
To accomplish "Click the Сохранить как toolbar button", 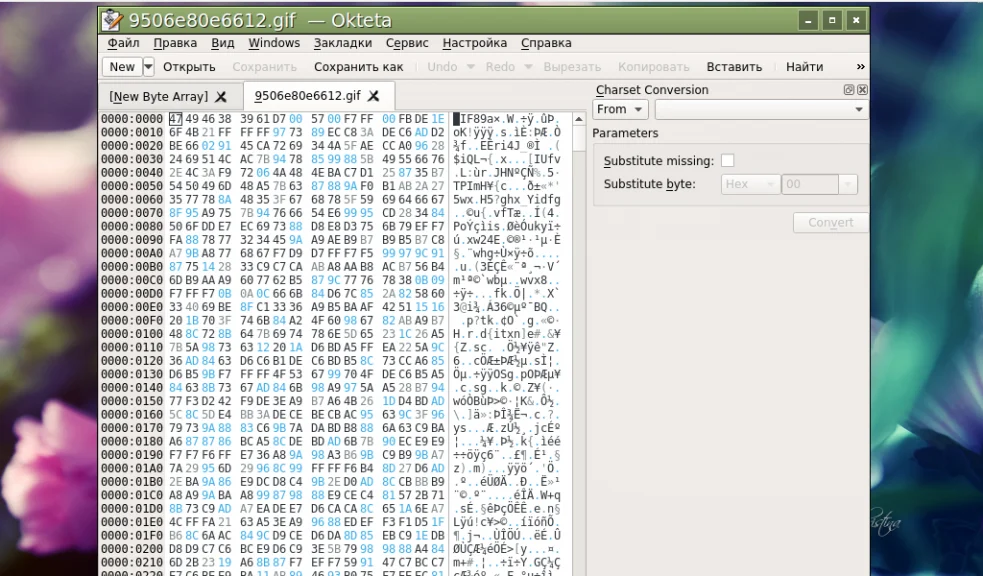I will click(358, 67).
